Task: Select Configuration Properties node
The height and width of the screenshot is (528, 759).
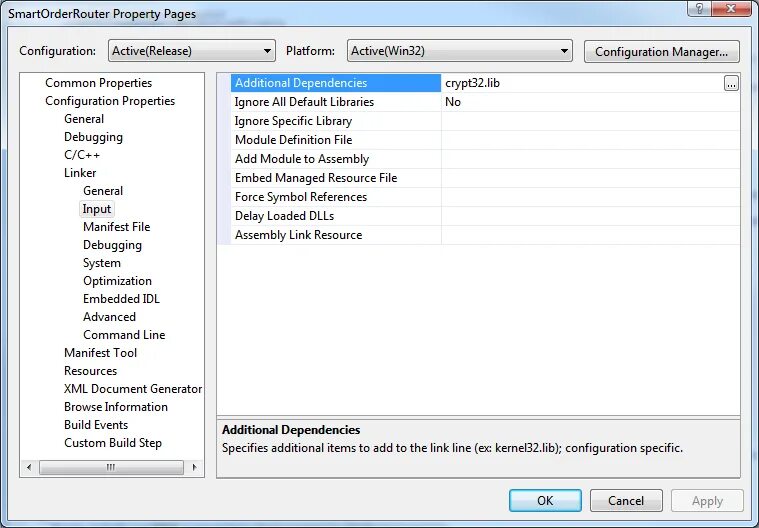Action: point(110,101)
